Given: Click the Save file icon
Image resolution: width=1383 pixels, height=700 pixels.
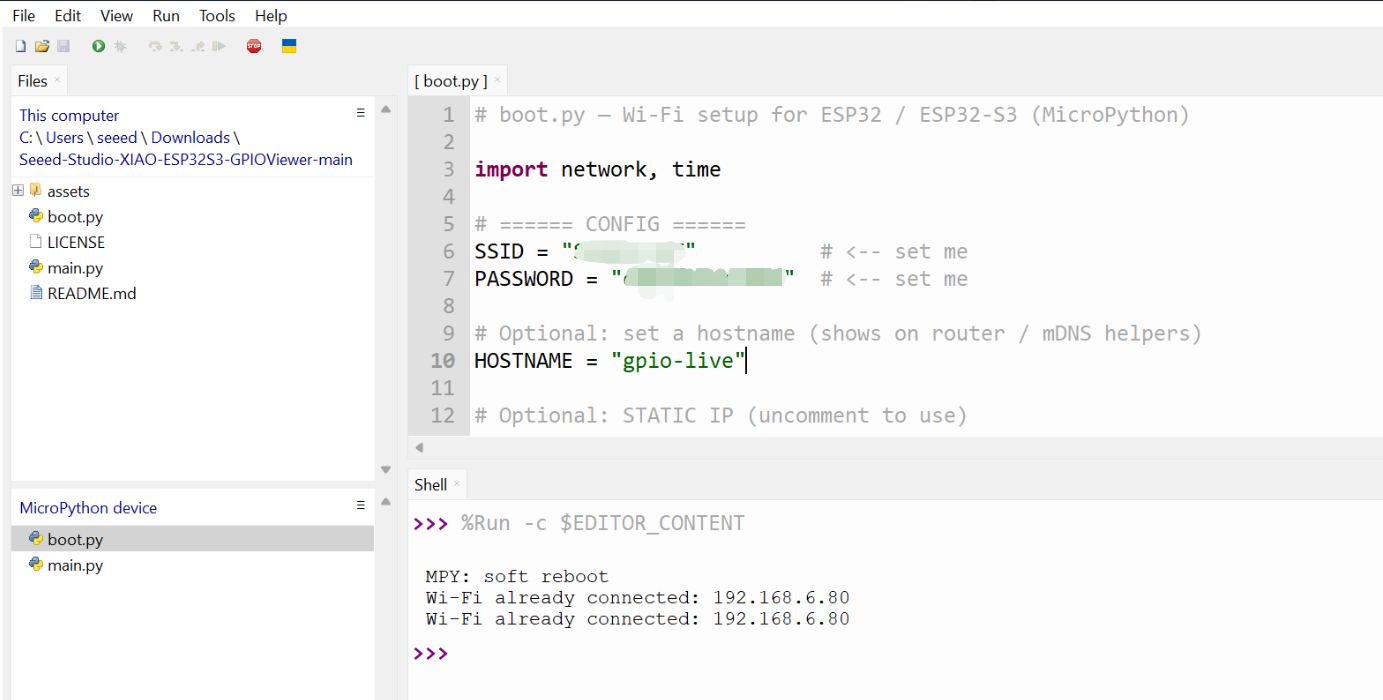Looking at the screenshot, I should pyautogui.click(x=63, y=46).
